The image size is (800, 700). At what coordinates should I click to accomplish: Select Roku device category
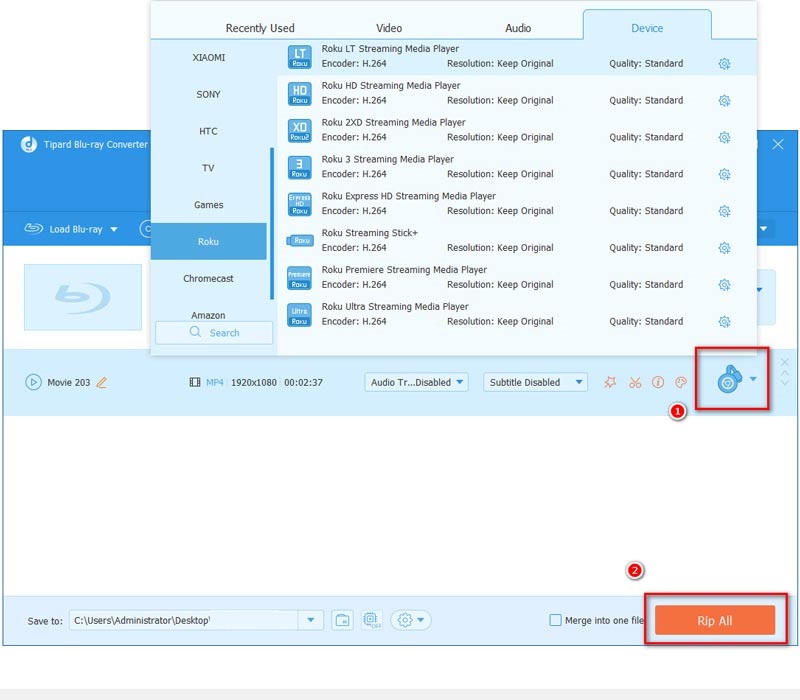click(209, 241)
